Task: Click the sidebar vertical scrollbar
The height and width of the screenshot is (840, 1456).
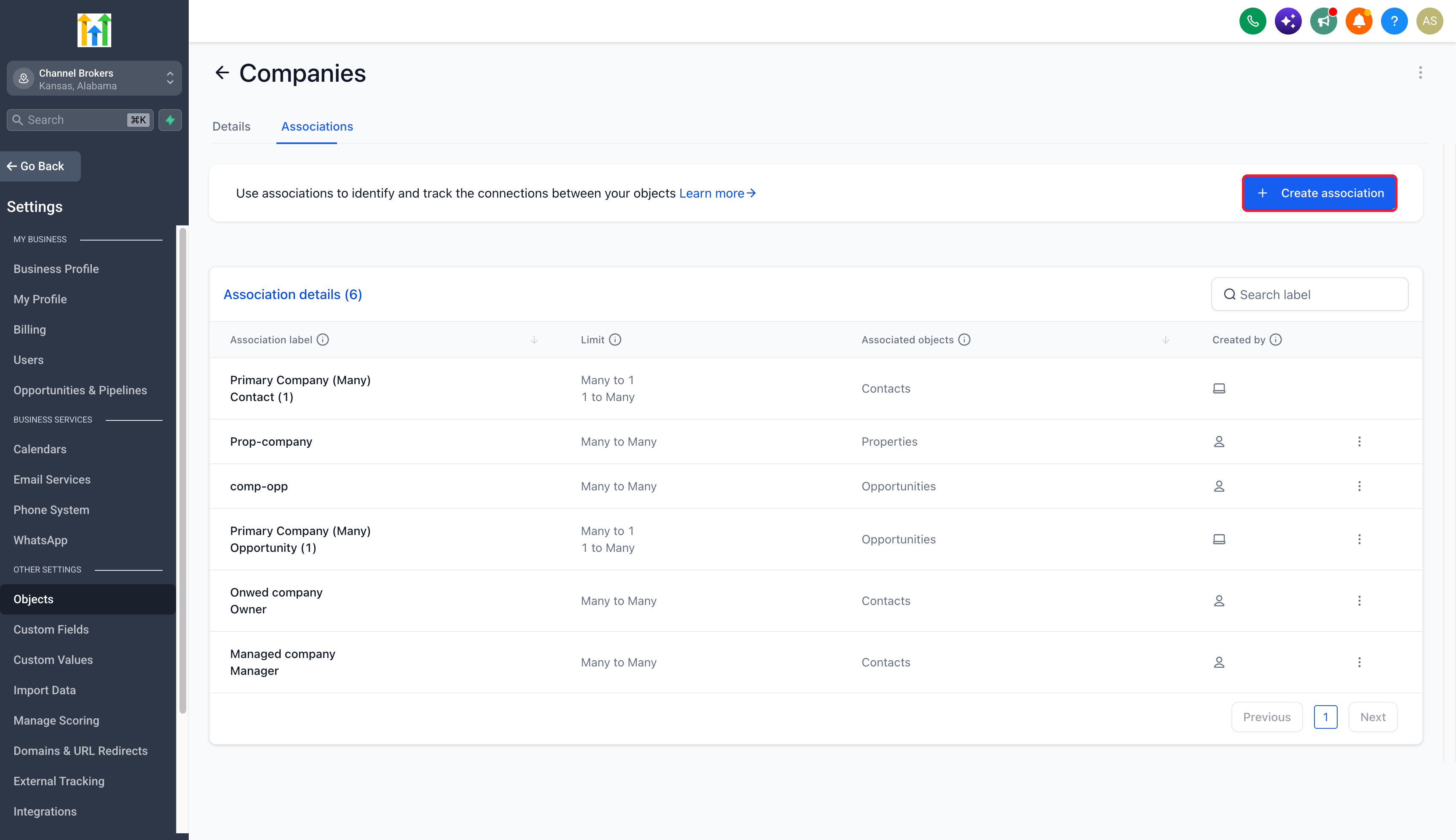Action: click(183, 470)
